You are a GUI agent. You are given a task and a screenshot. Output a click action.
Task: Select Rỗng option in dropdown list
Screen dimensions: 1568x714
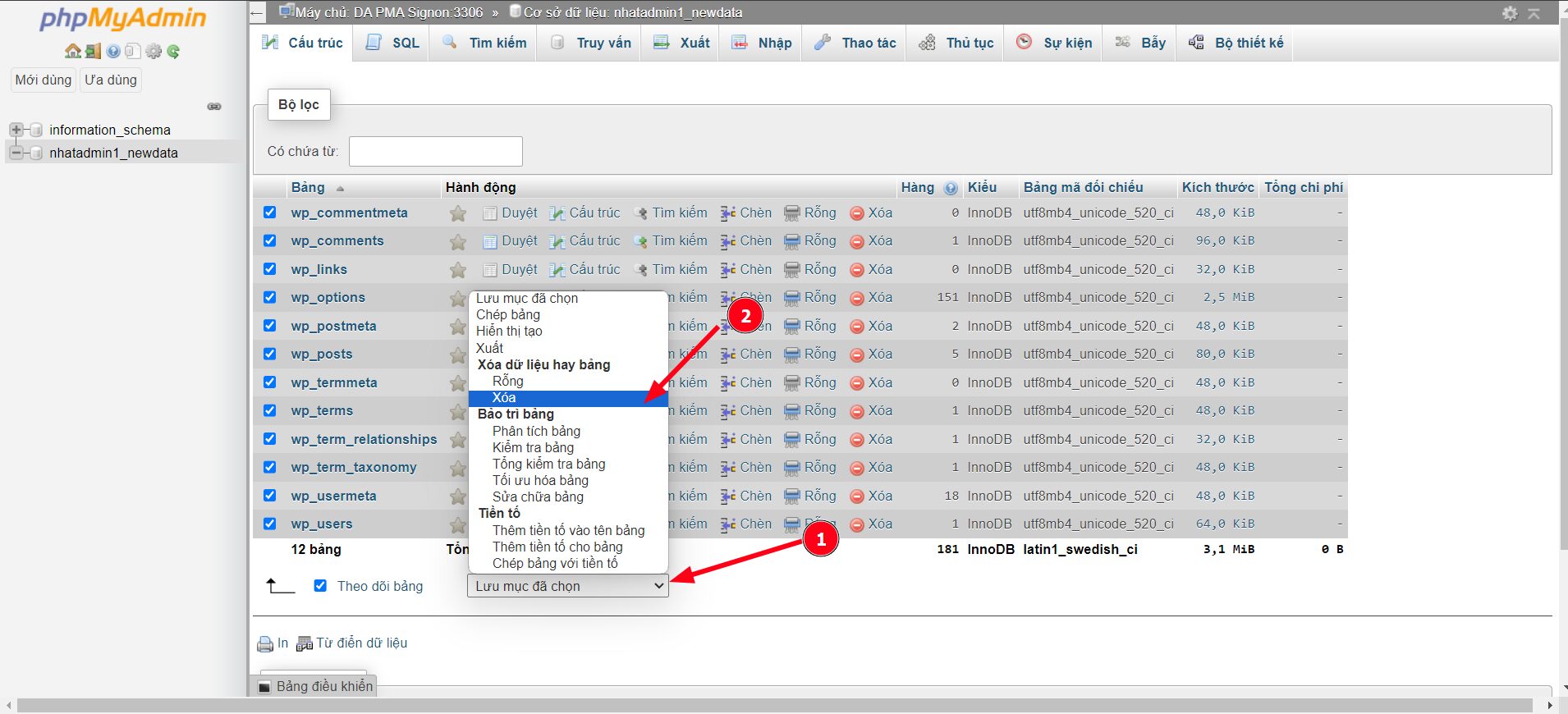pyautogui.click(x=568, y=382)
